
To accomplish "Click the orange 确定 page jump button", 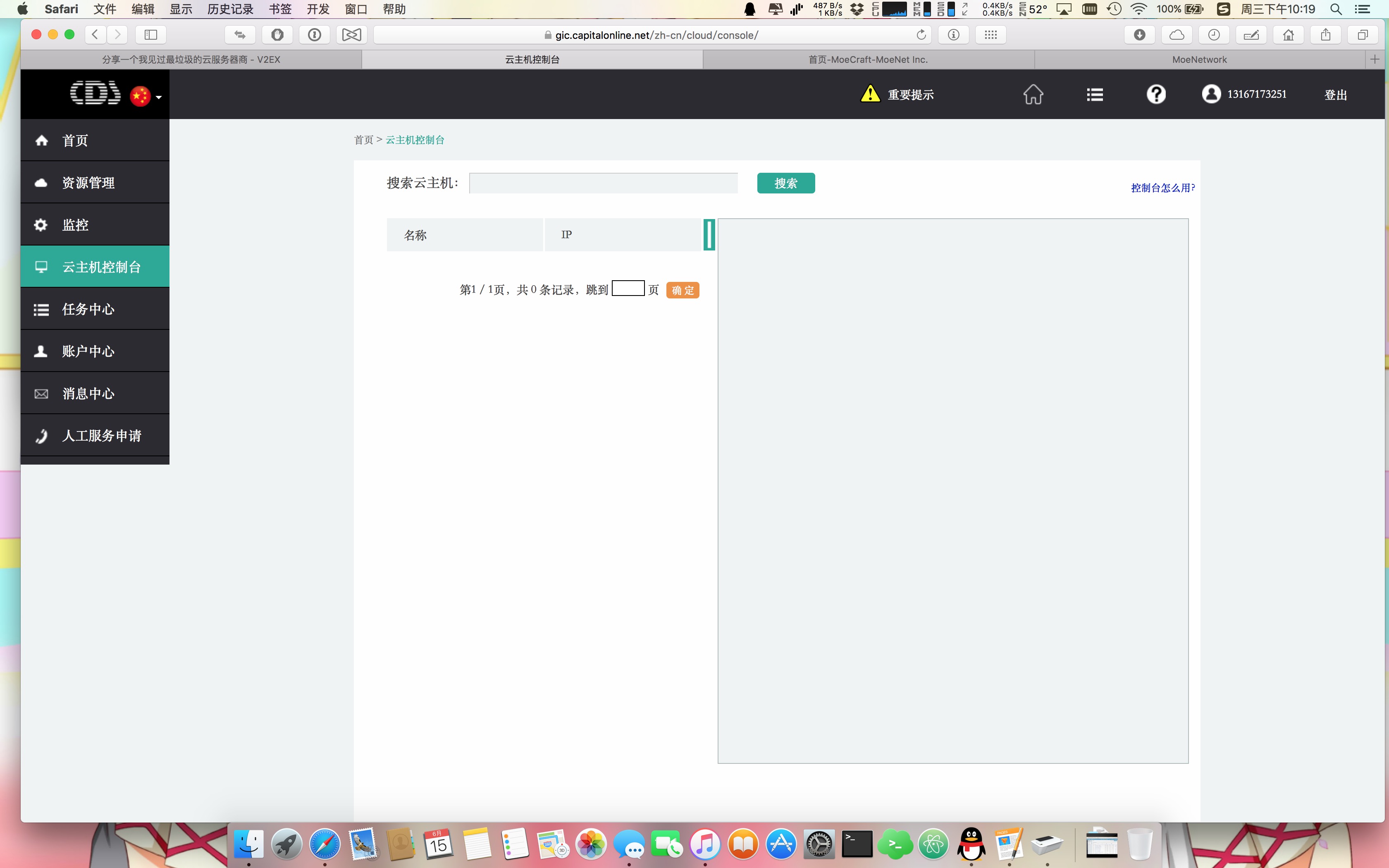I will (683, 291).
